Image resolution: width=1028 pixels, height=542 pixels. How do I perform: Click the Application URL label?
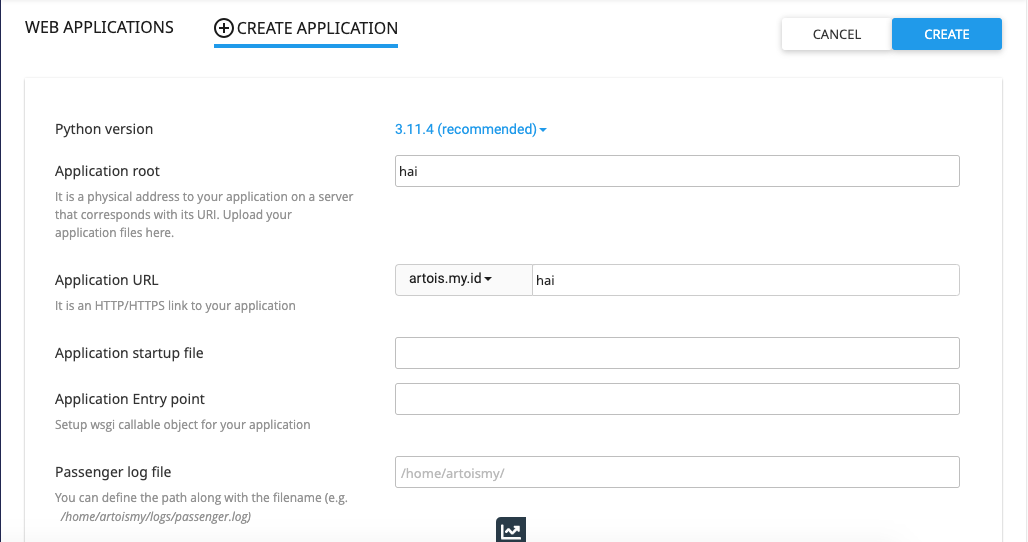(107, 280)
